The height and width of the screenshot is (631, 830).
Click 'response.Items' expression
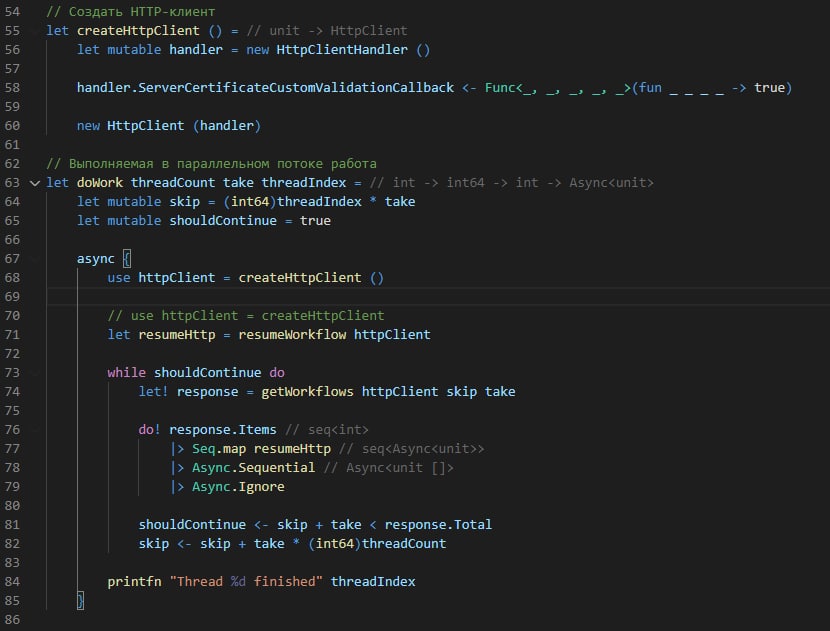pos(223,430)
